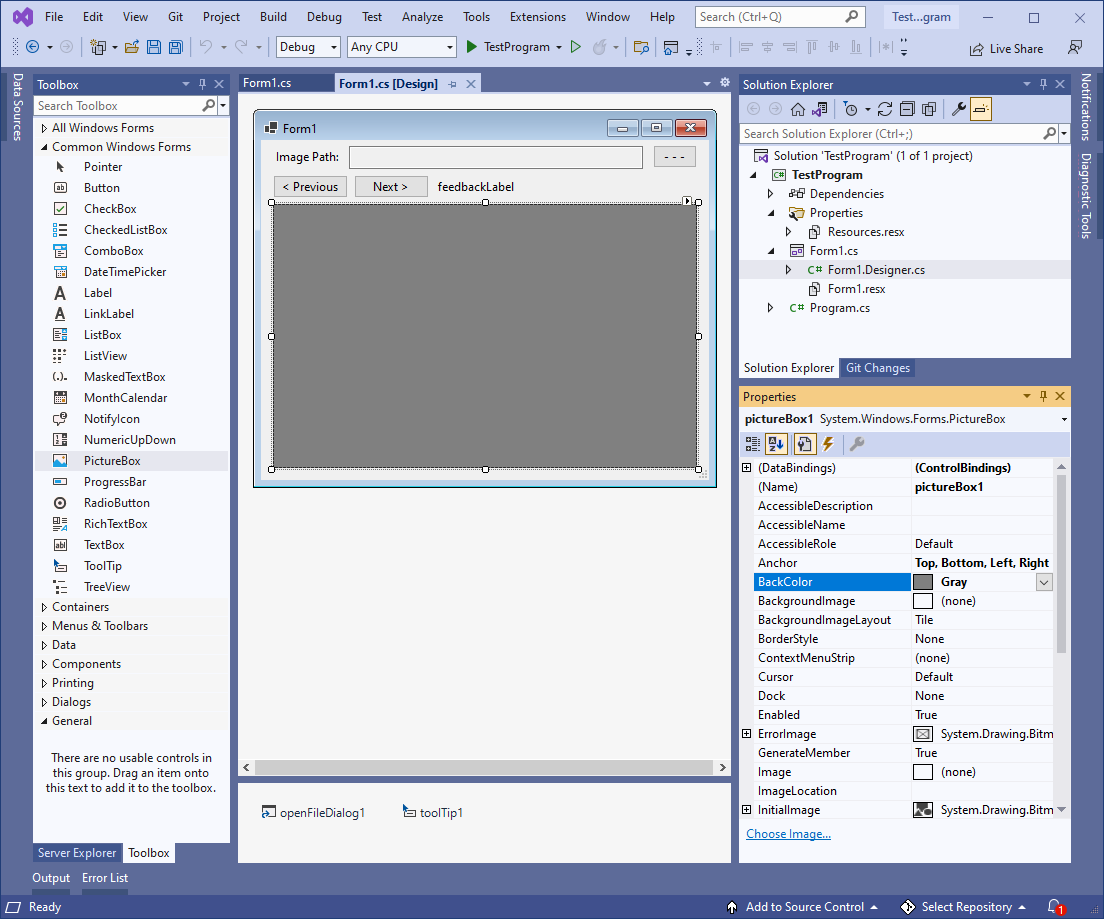Click the Next > button on Form1

[391, 187]
